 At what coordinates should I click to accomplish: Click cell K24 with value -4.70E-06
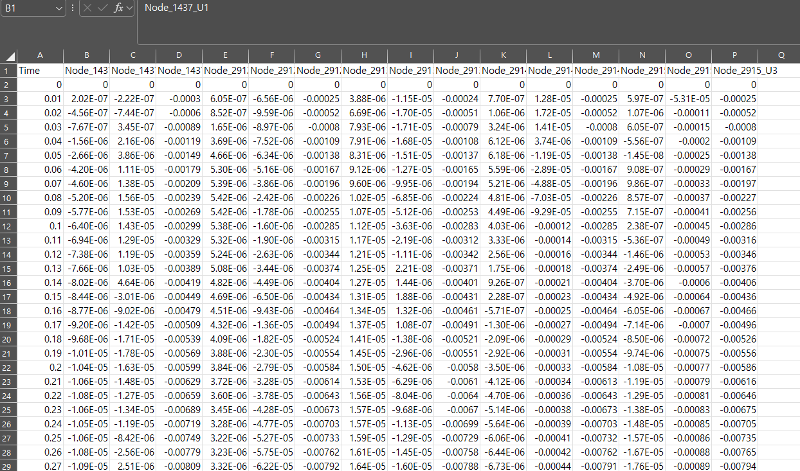coord(503,395)
